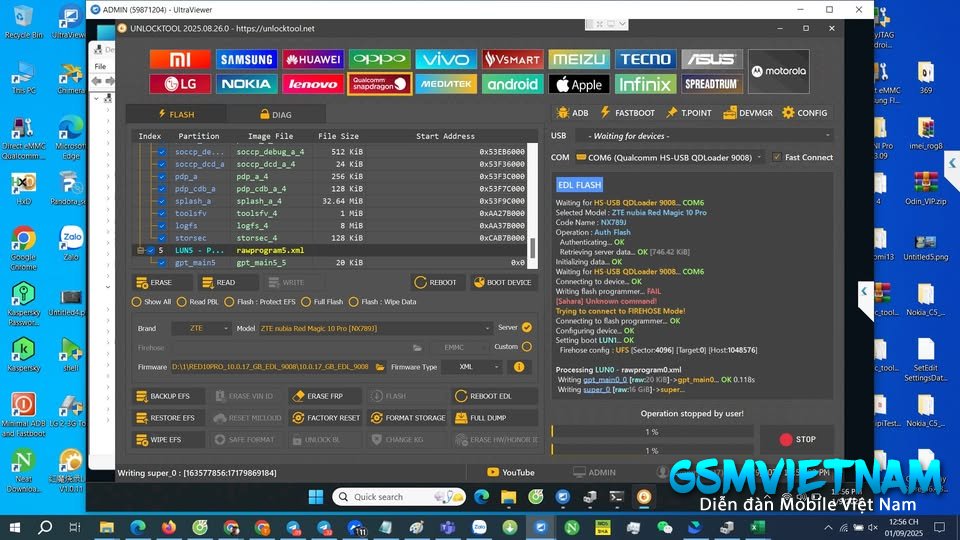Pick the Vivo brand tile
This screenshot has height=540, width=960.
pos(446,59)
